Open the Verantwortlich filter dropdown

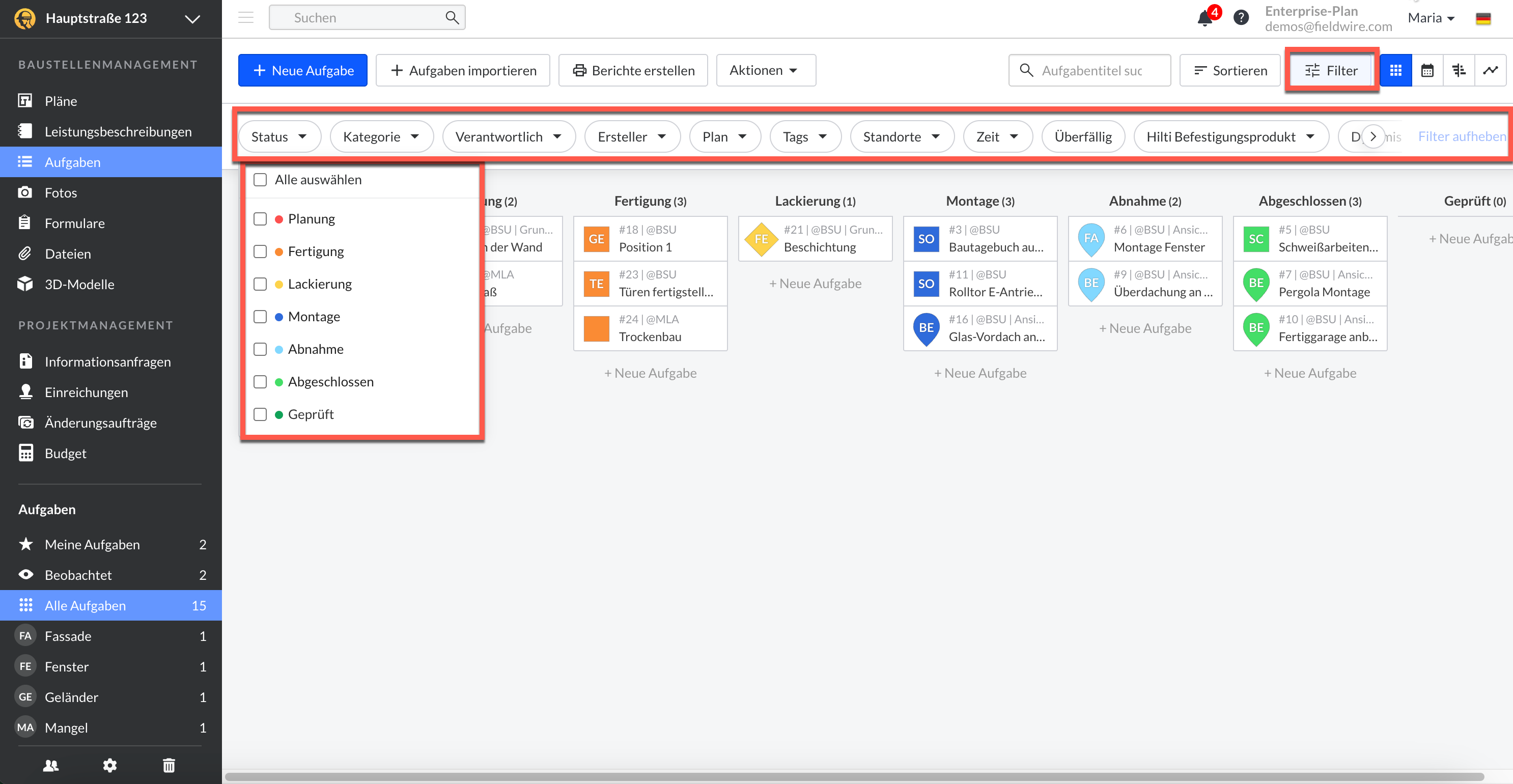509,137
